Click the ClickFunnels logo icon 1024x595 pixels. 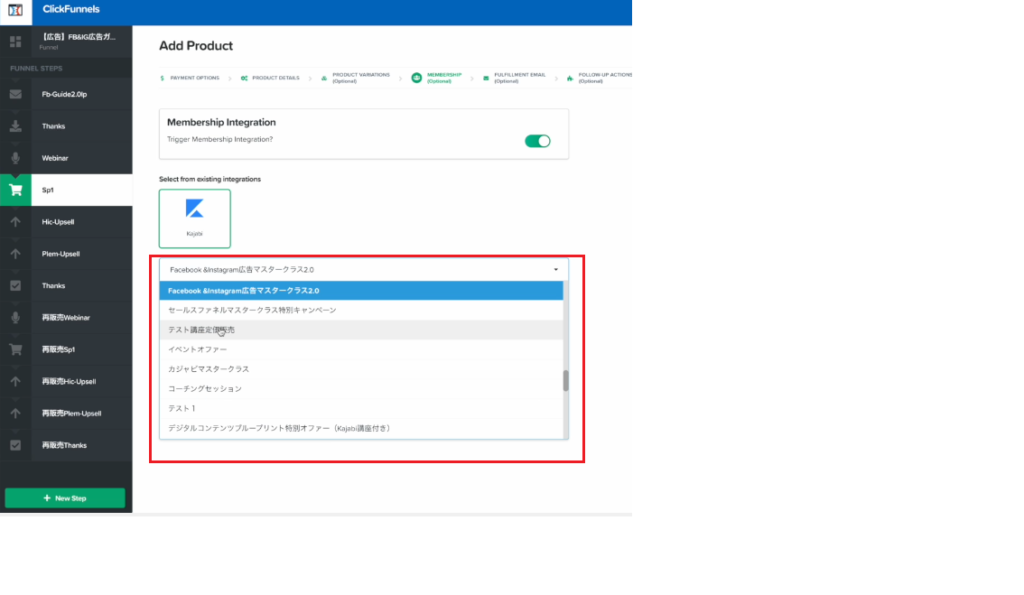(x=15, y=10)
